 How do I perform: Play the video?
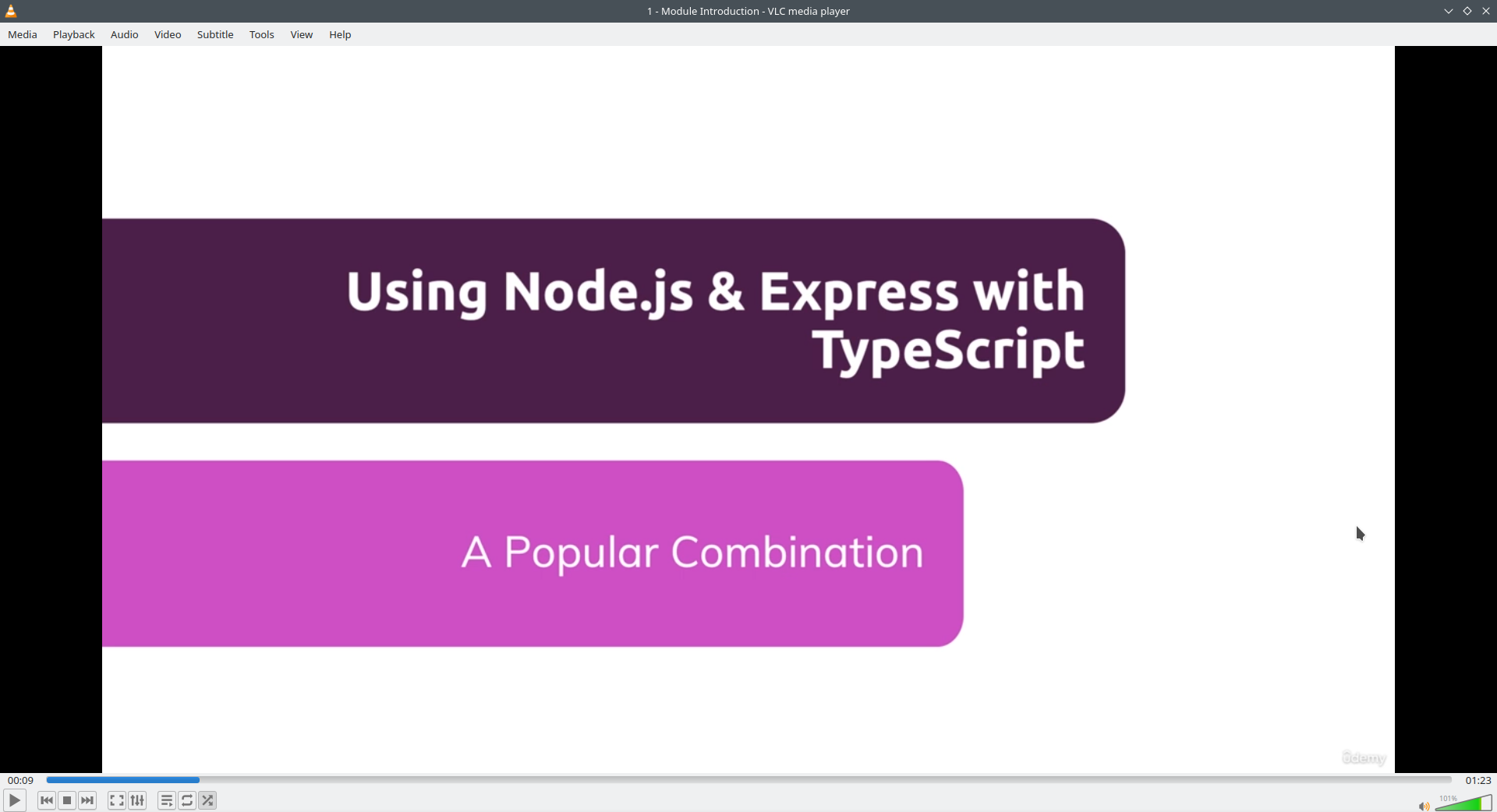click(14, 800)
